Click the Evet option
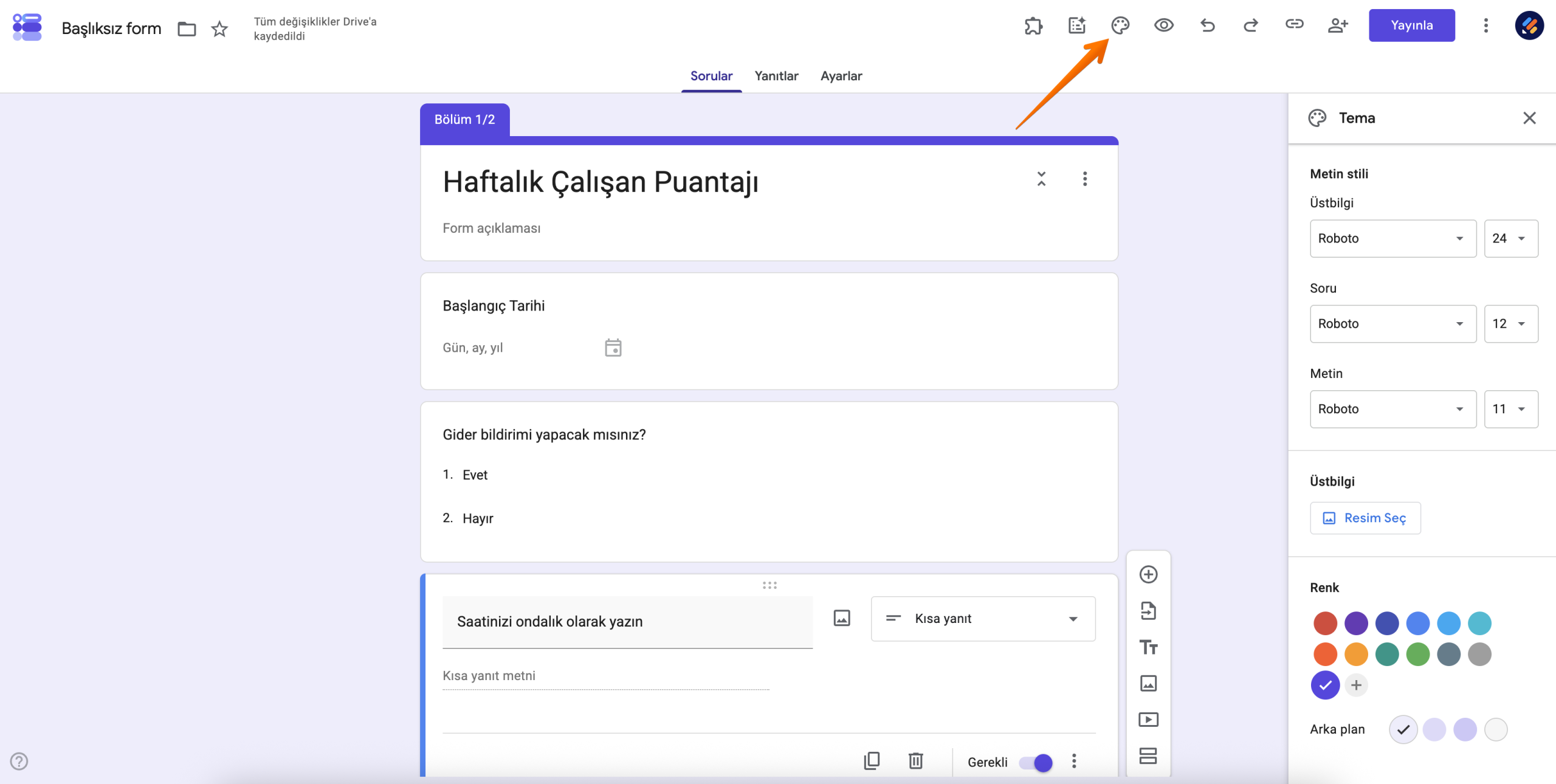 point(475,475)
